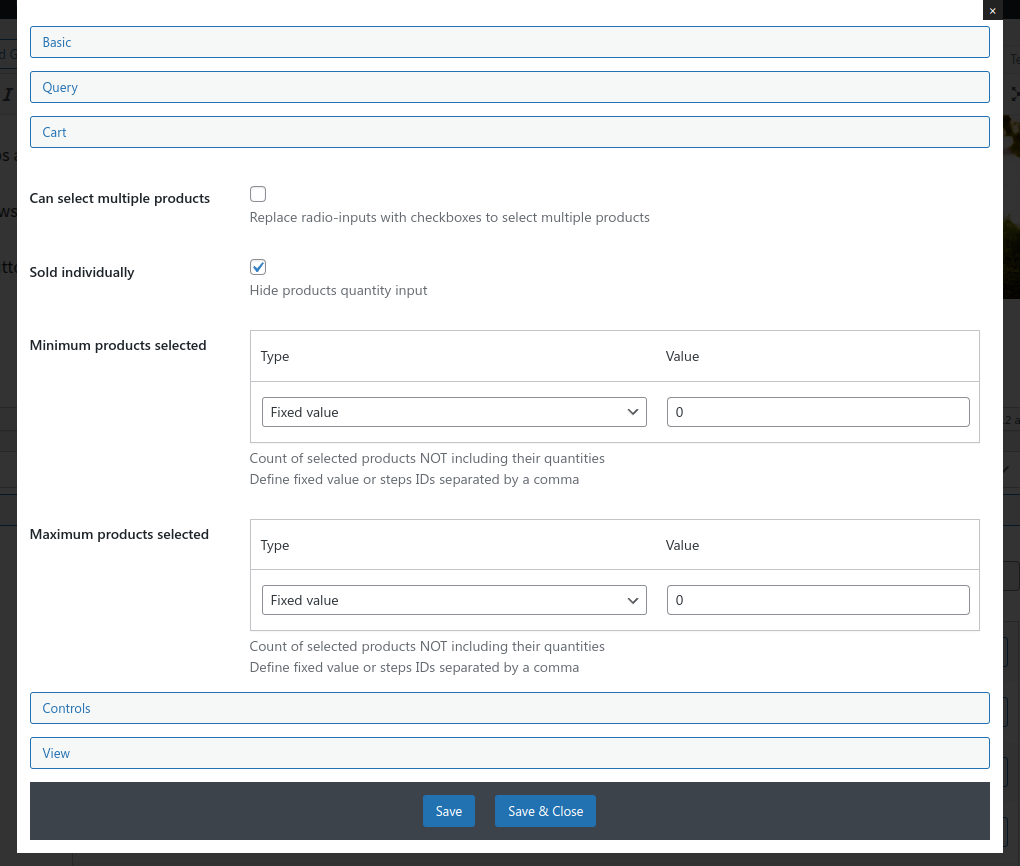This screenshot has height=866, width=1020.
Task: Focus the Maximum products selected Value field
Action: 818,600
